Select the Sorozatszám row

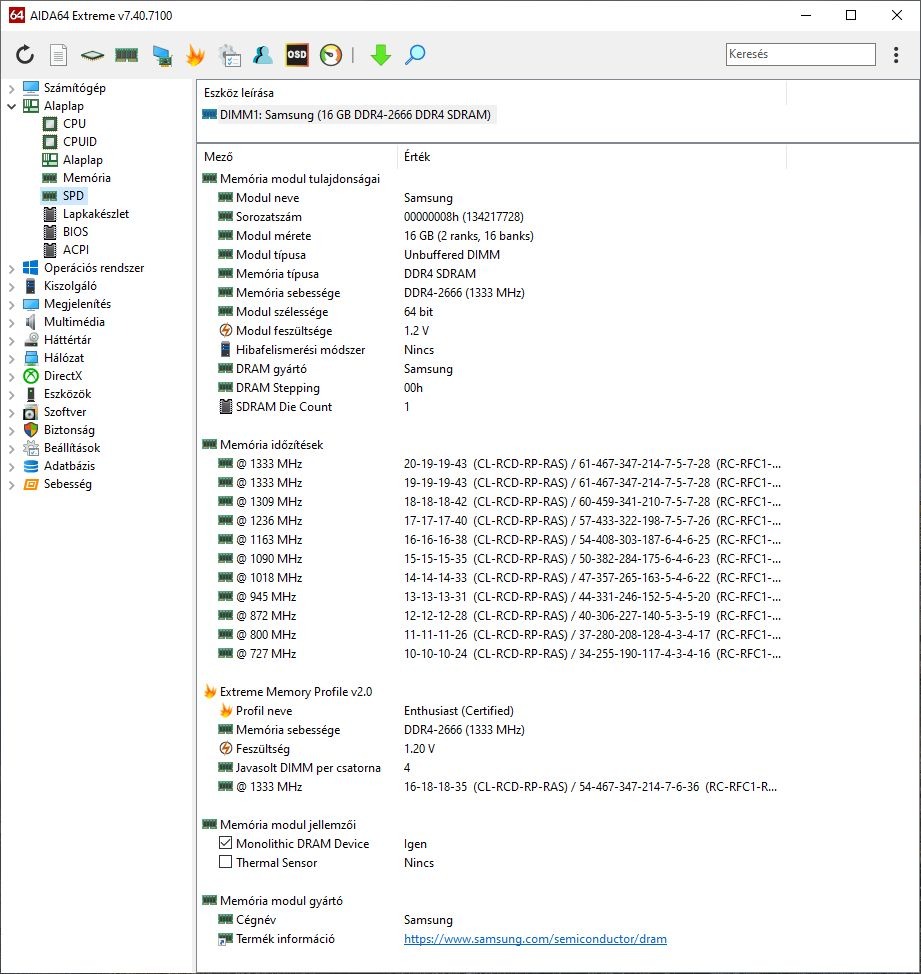coord(494,217)
